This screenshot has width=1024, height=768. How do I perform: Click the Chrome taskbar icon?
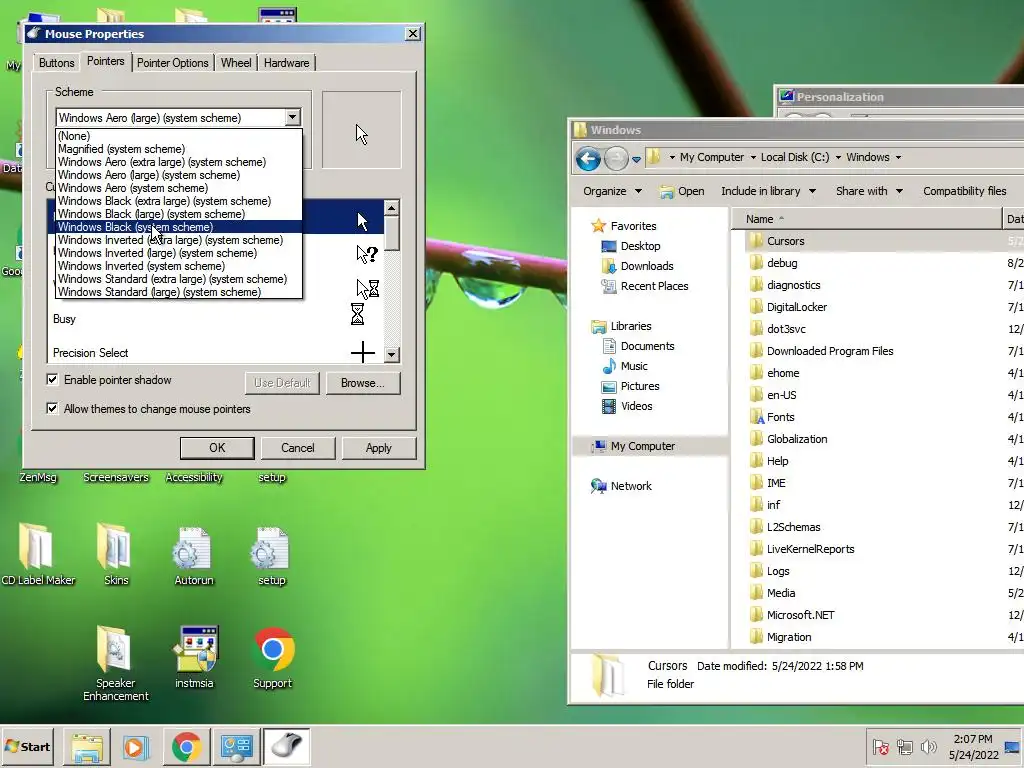click(186, 746)
